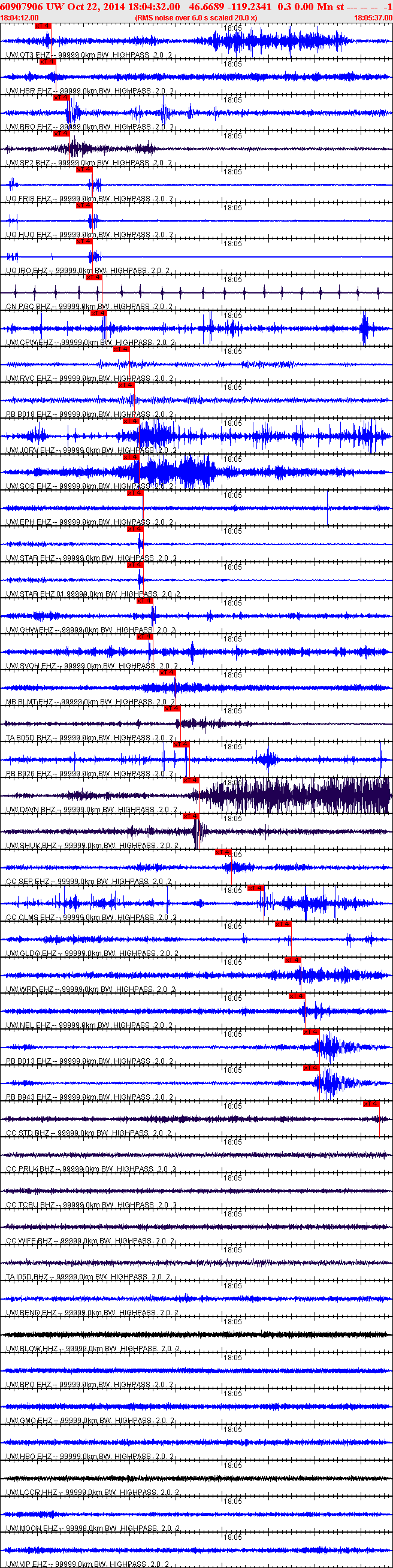
Task: Select the red pick marker on UW.JORV trace
Action: (x=131, y=421)
